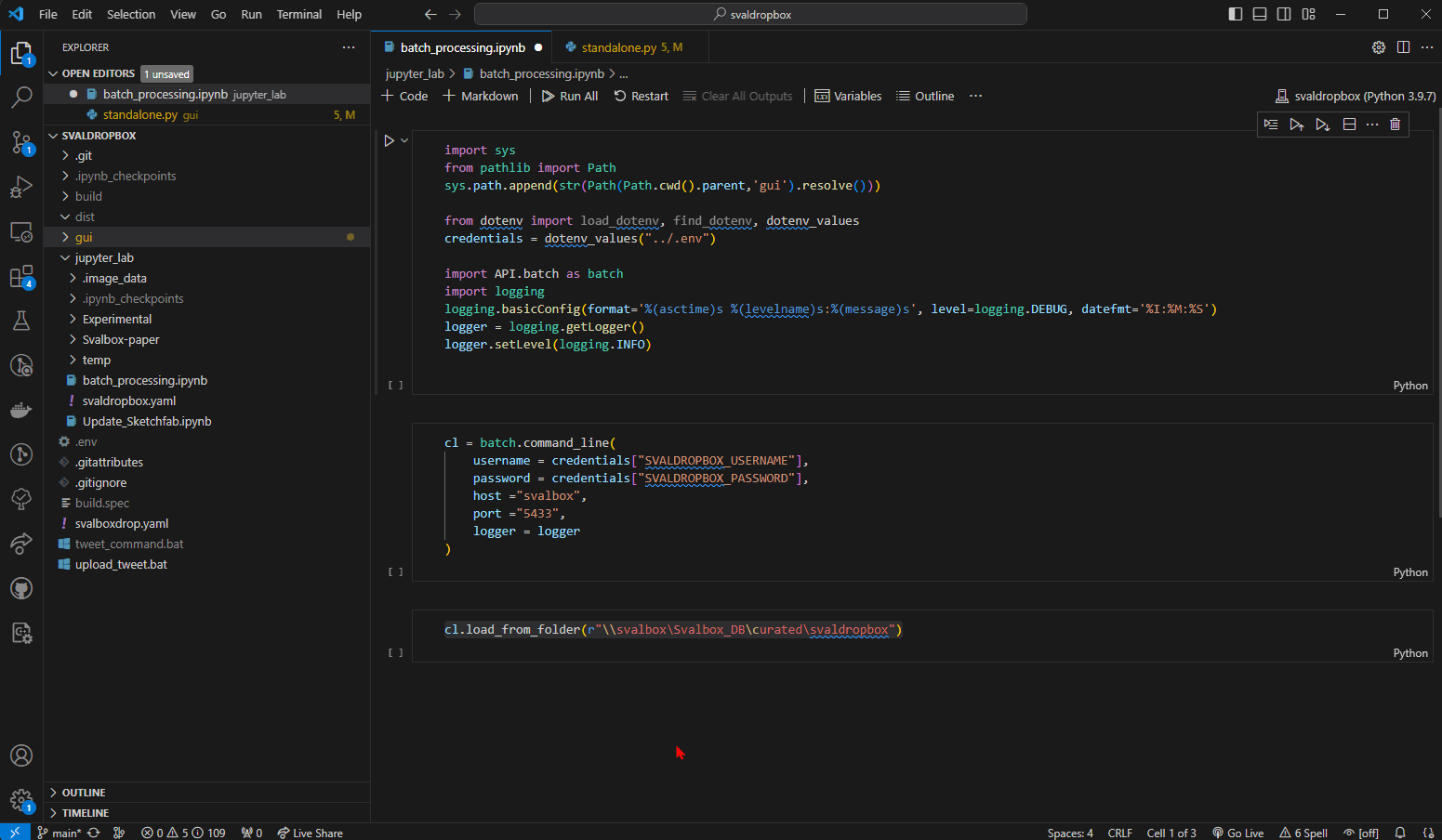The height and width of the screenshot is (840, 1442).
Task: Open the Run and Debug view
Action: click(21, 187)
